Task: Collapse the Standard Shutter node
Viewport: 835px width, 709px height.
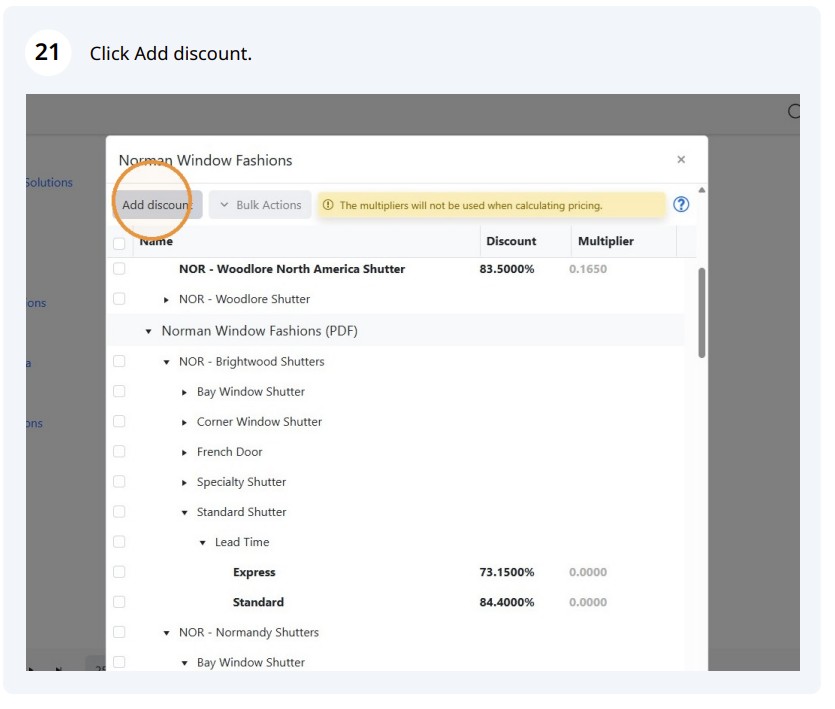Action: pos(184,514)
